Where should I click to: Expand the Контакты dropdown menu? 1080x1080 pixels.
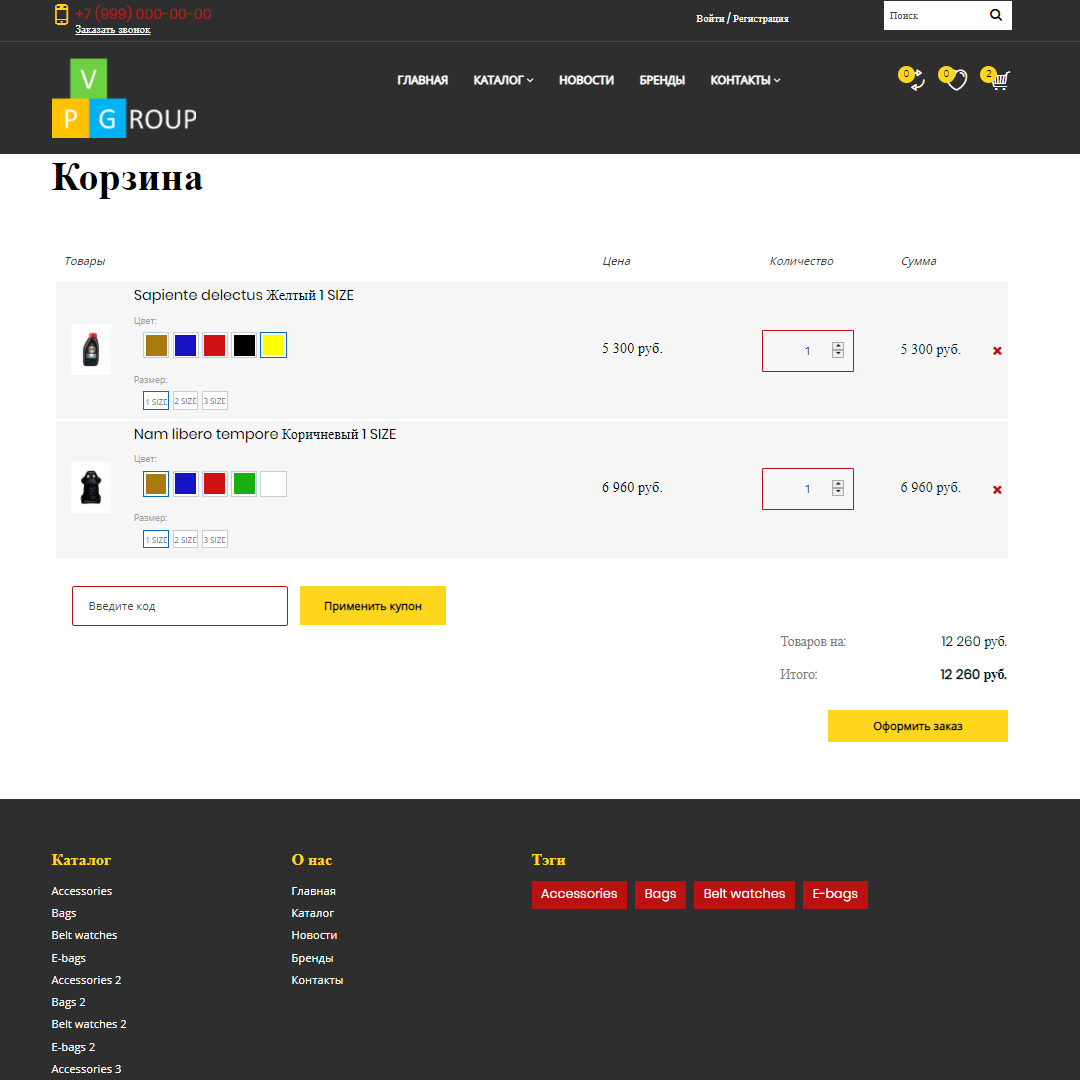[745, 80]
